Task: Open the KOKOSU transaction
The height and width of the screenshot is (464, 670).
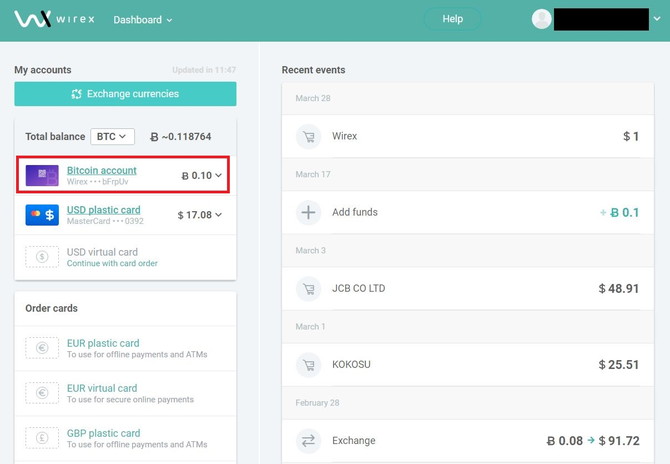Action: point(468,364)
